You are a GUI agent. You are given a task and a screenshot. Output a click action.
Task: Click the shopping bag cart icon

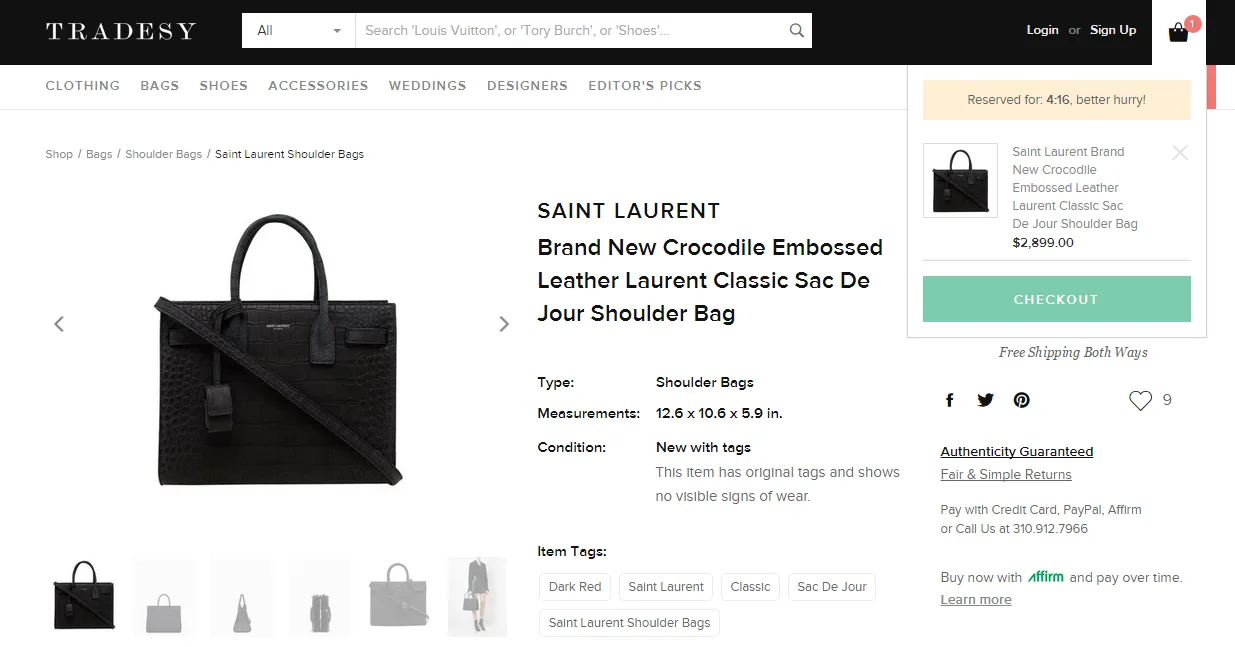(x=1179, y=32)
